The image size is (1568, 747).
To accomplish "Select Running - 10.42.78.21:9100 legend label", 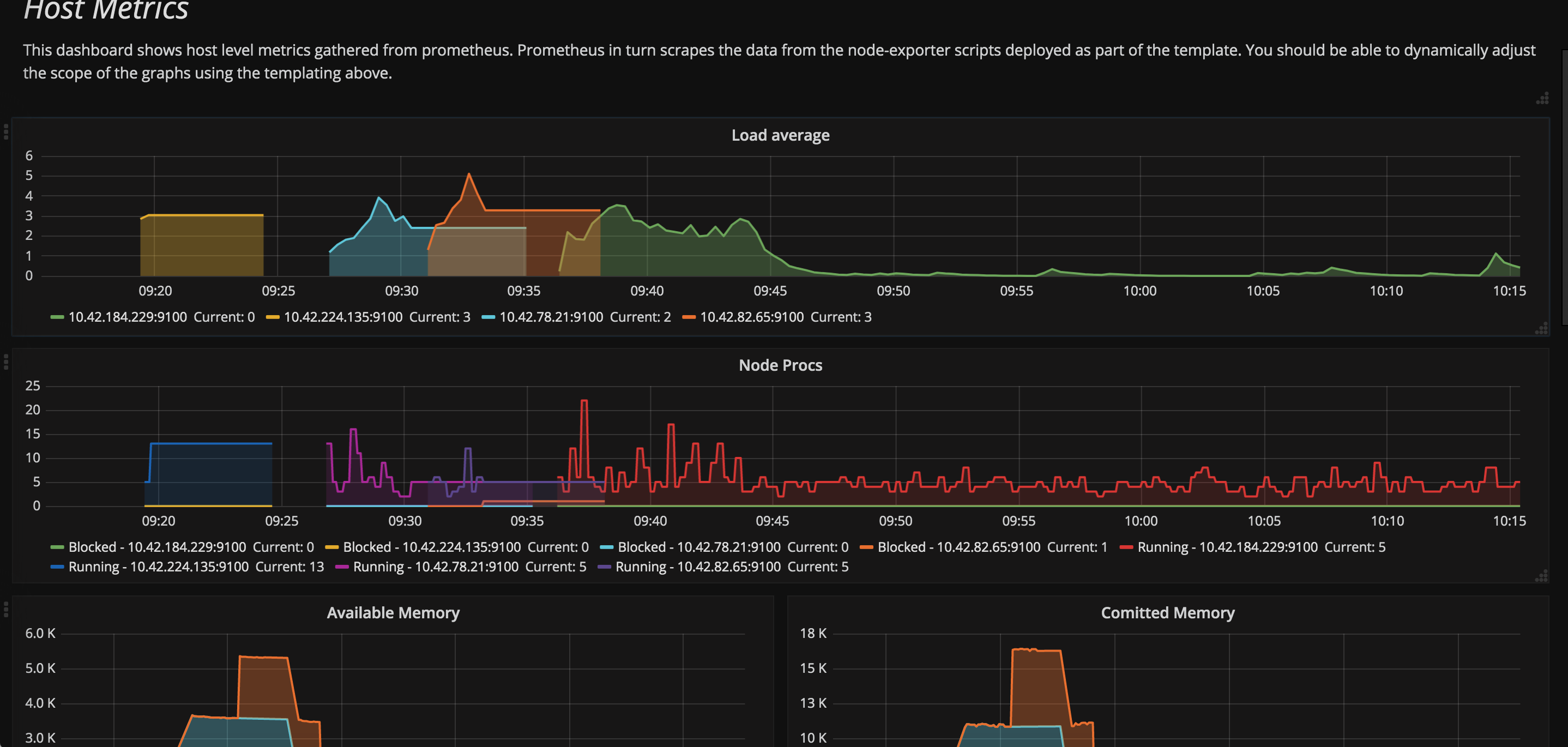I will [x=435, y=568].
